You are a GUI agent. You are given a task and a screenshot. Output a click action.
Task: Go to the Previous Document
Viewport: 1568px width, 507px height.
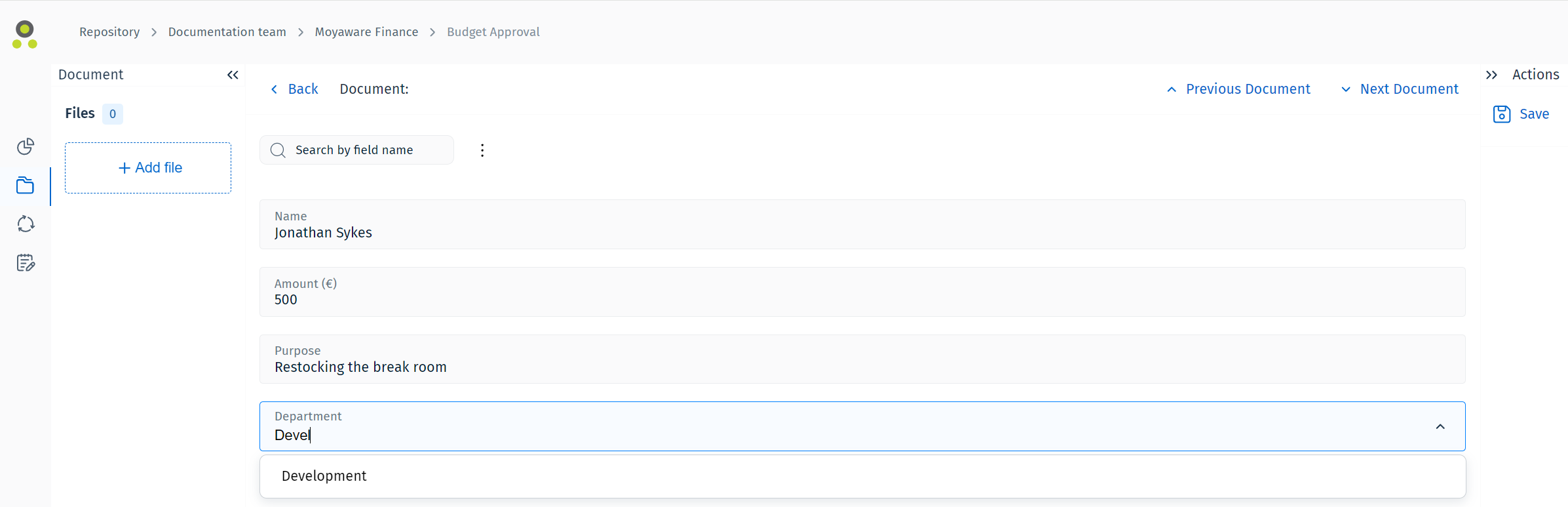[1239, 89]
